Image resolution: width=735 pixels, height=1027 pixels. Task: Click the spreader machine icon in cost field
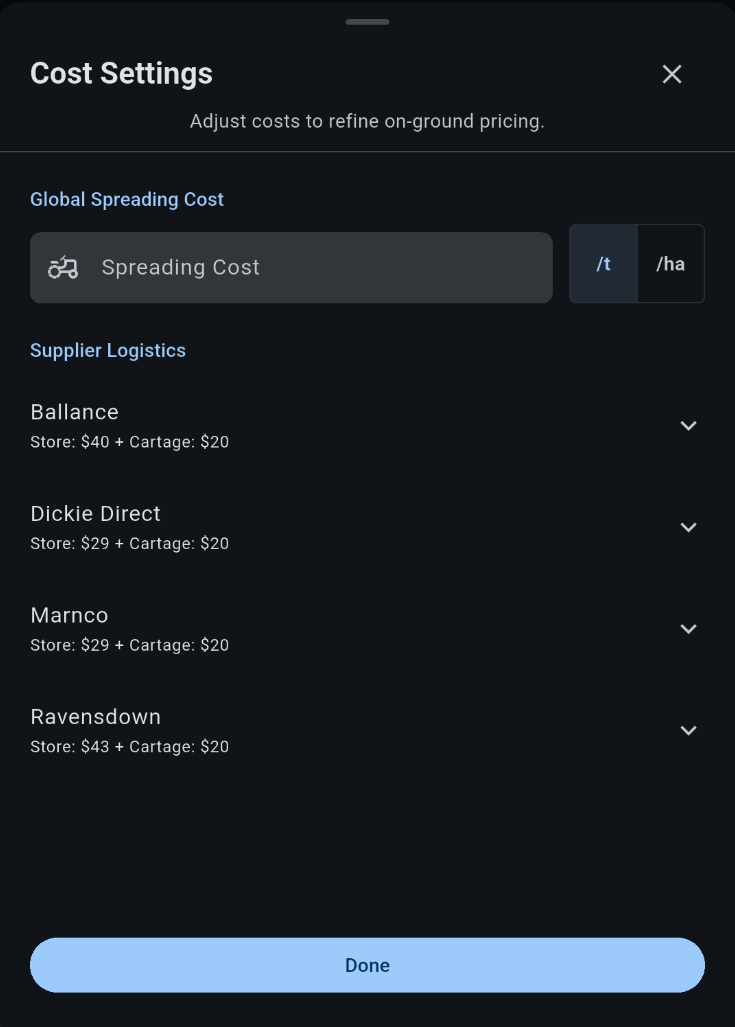(x=62, y=267)
